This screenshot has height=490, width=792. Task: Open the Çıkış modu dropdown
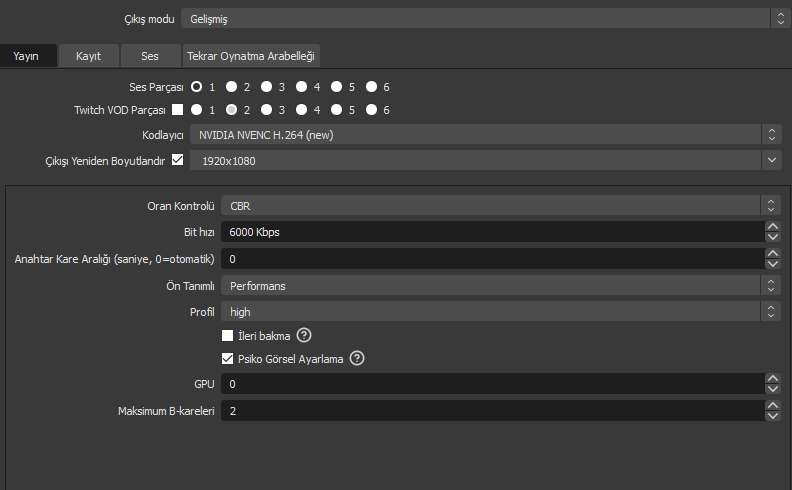click(484, 19)
